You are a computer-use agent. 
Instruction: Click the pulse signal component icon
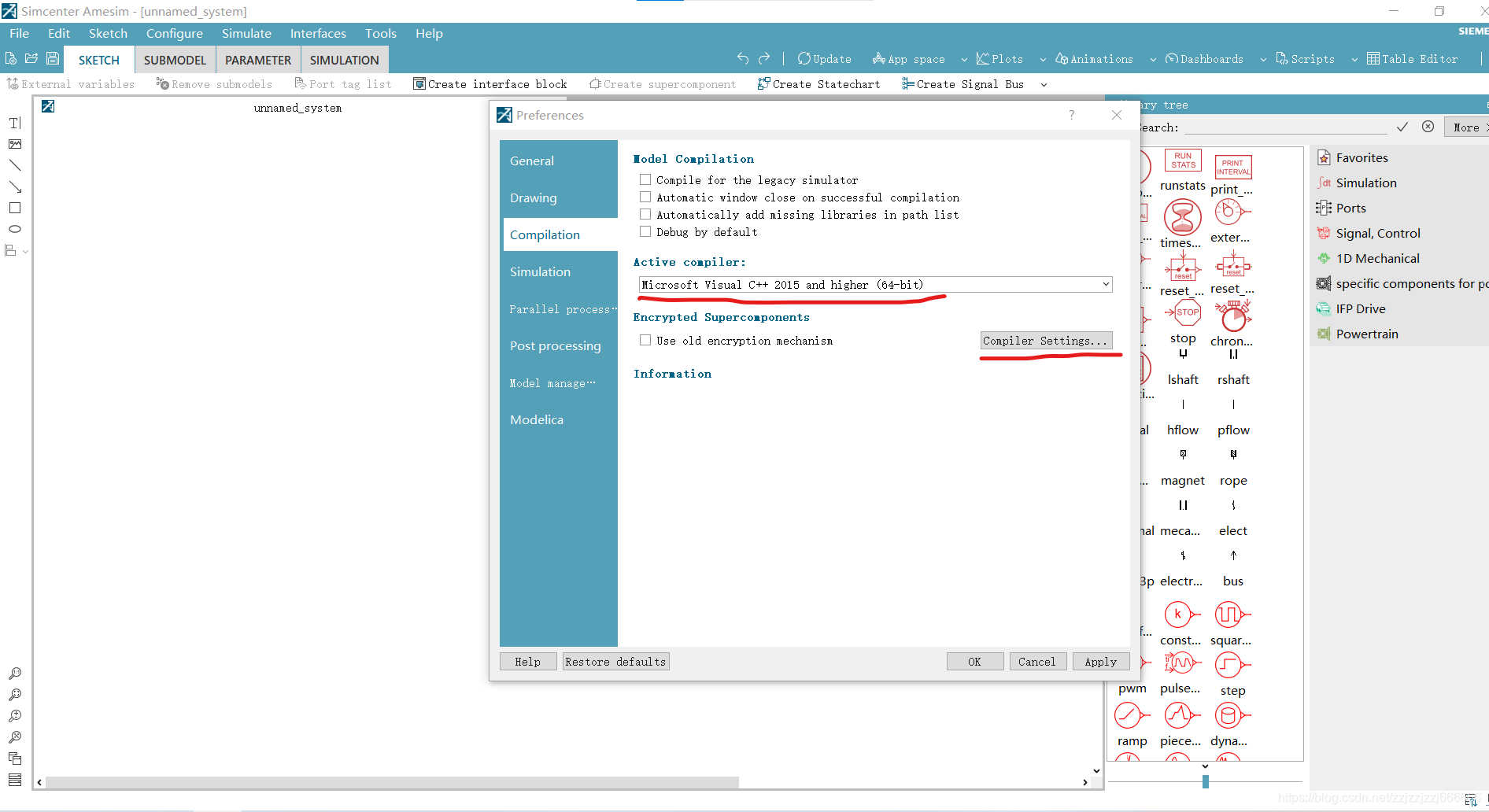tap(1180, 663)
